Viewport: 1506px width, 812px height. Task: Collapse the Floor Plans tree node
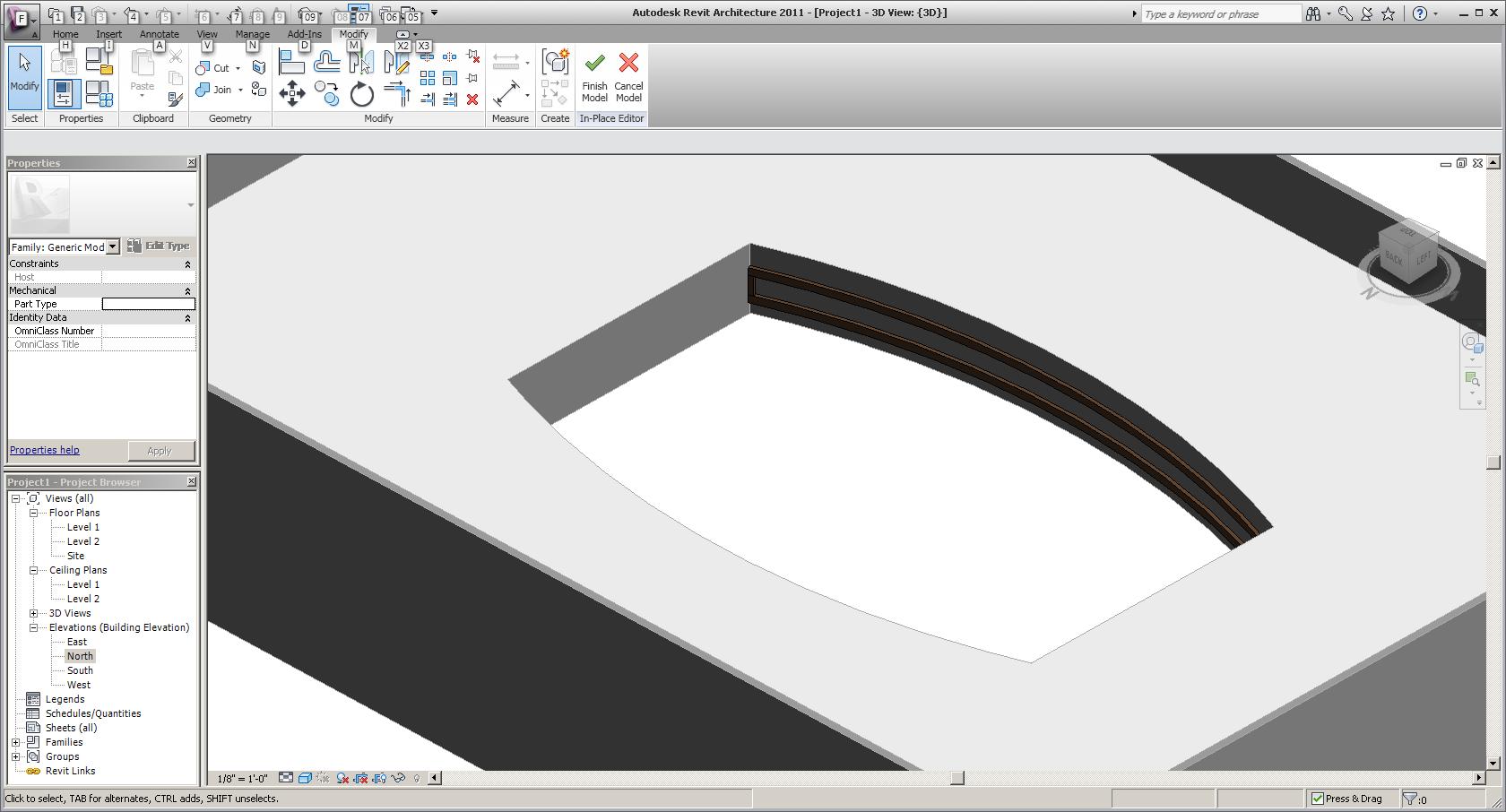tap(34, 513)
